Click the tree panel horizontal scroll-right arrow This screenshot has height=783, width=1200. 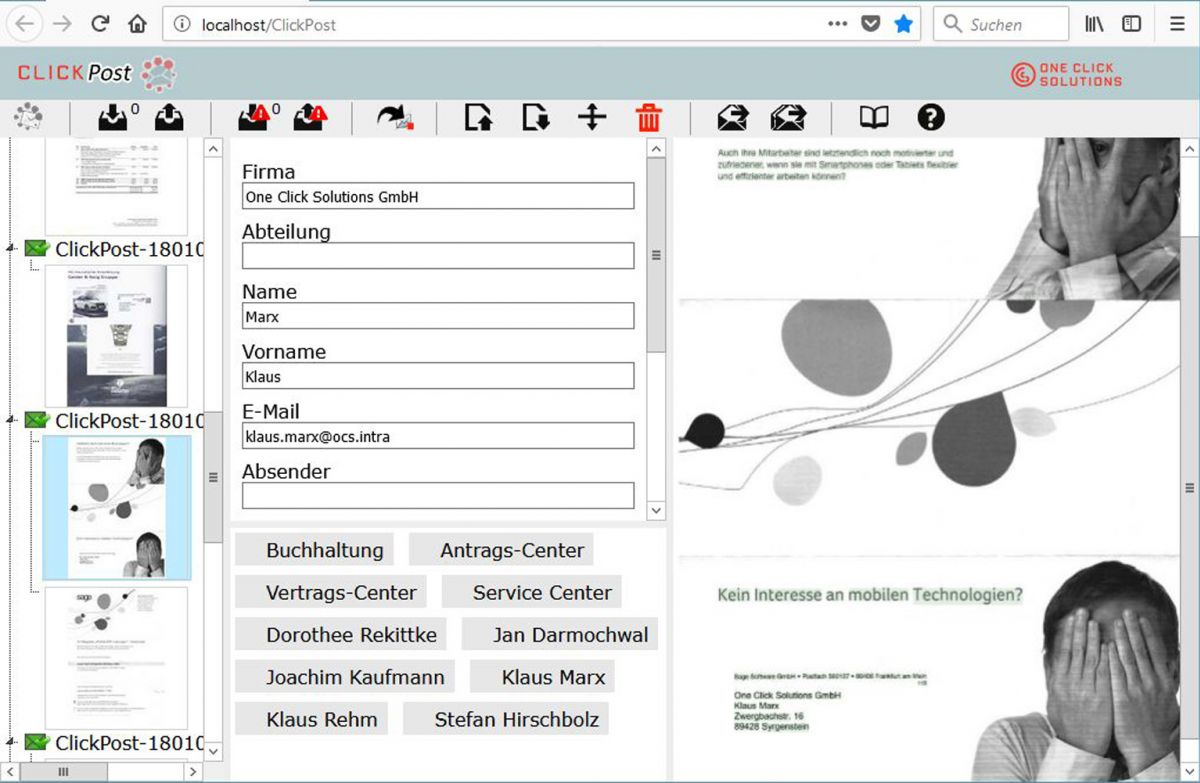(192, 771)
